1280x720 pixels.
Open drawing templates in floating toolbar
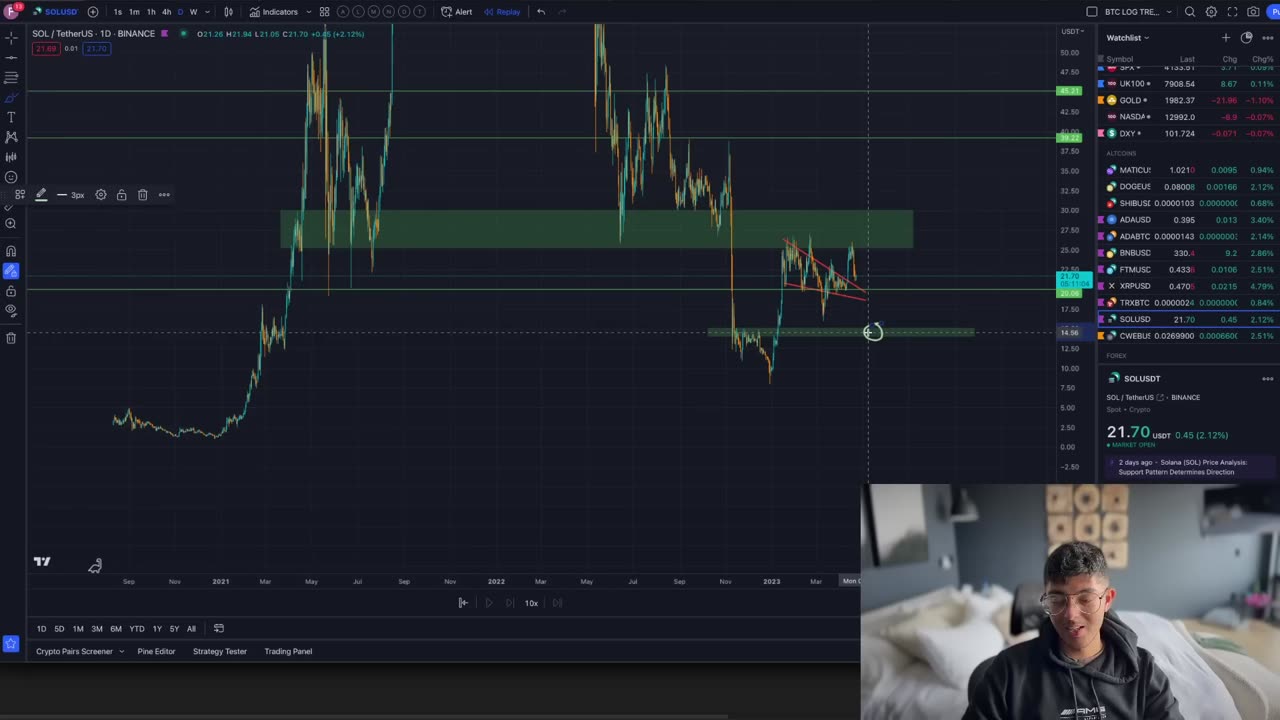pyautogui.click(x=19, y=195)
